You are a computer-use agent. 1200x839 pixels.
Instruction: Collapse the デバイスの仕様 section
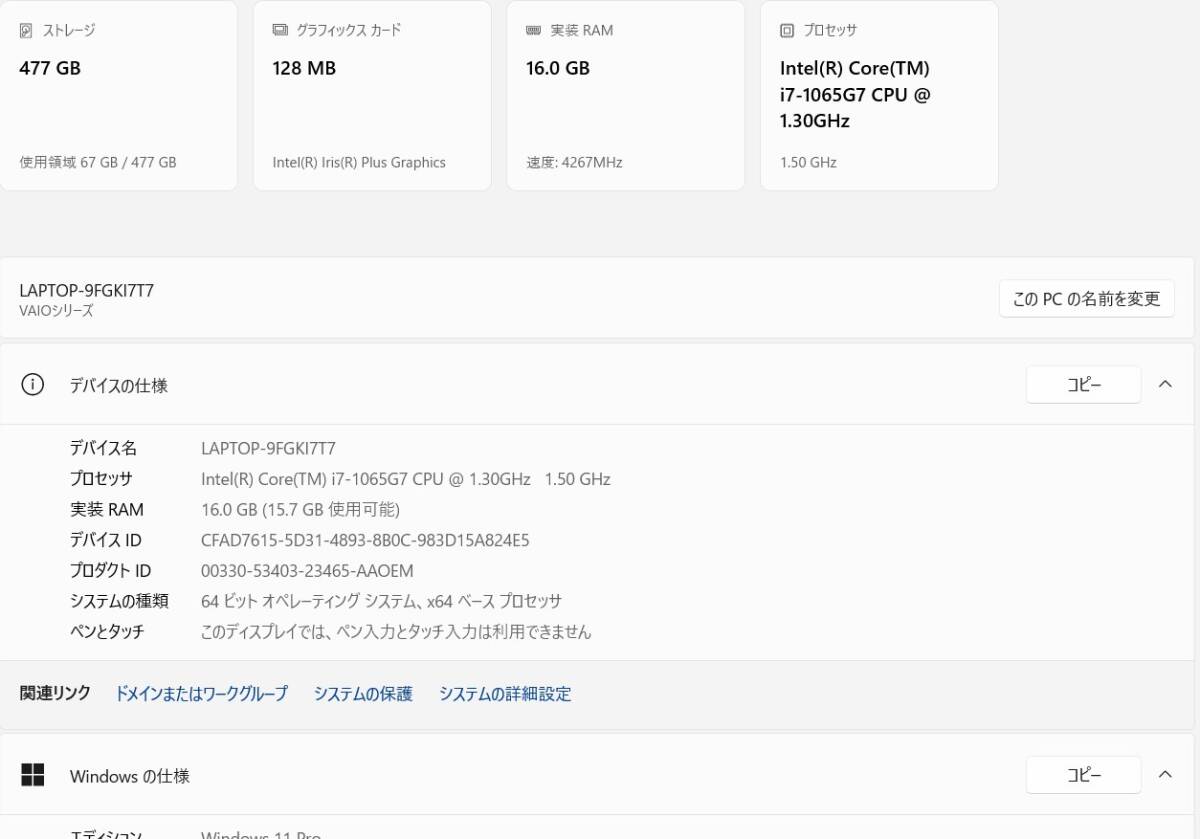1165,384
